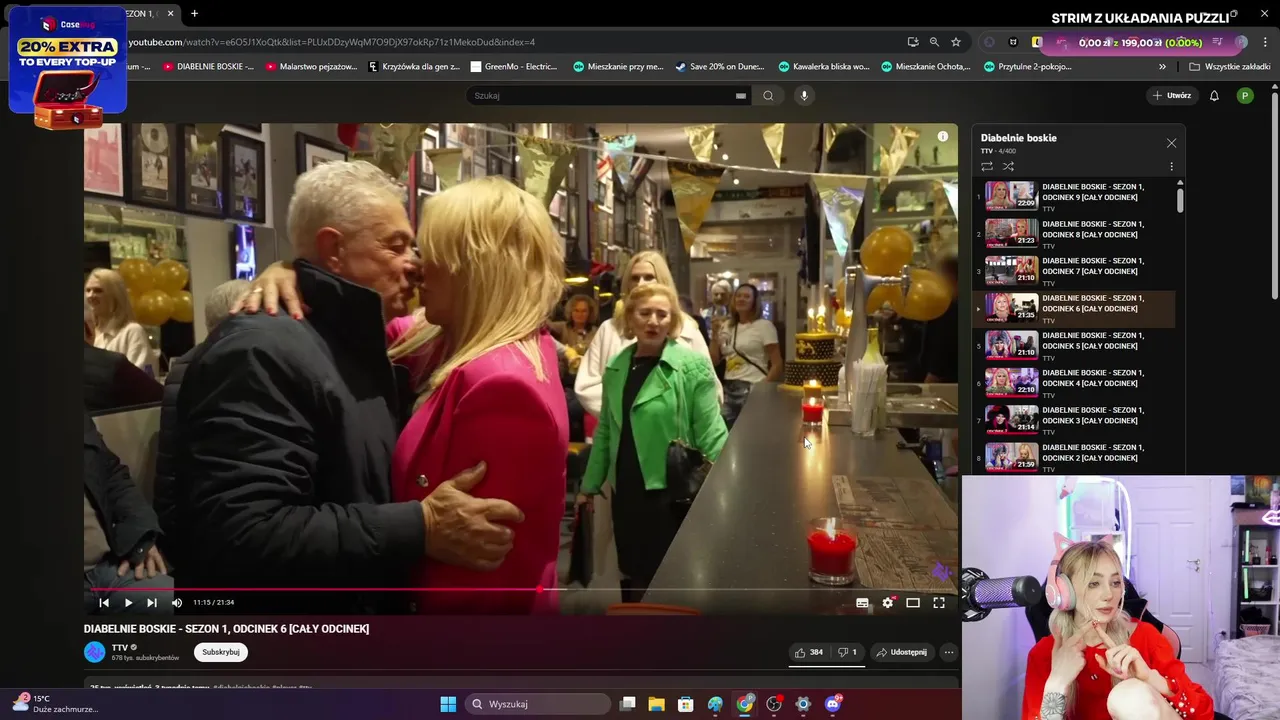Select playlist item Sezon 1, Odcinek 9
The width and height of the screenshot is (1280, 720).
(x=1075, y=196)
